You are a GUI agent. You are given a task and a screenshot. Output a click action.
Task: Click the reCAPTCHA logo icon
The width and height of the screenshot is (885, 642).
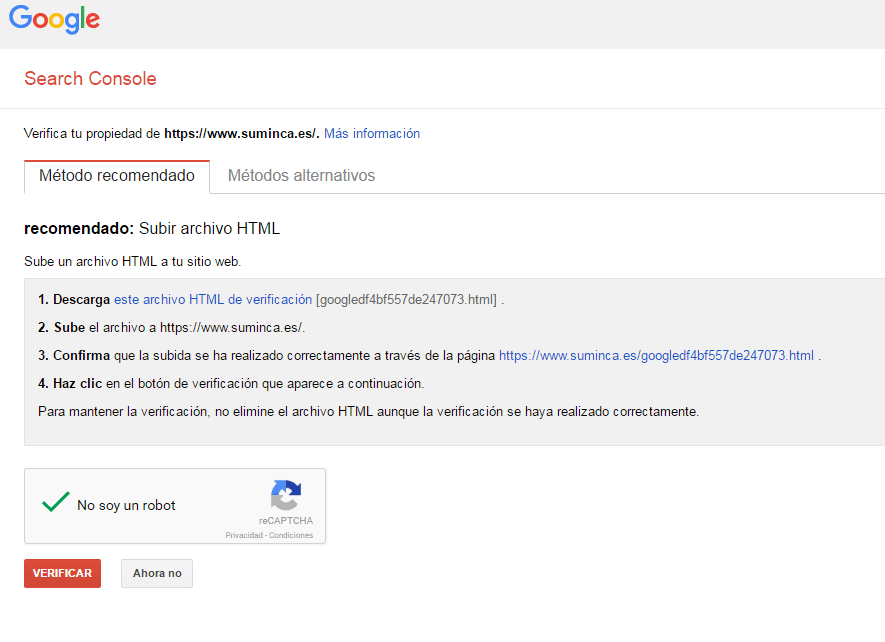coord(286,495)
